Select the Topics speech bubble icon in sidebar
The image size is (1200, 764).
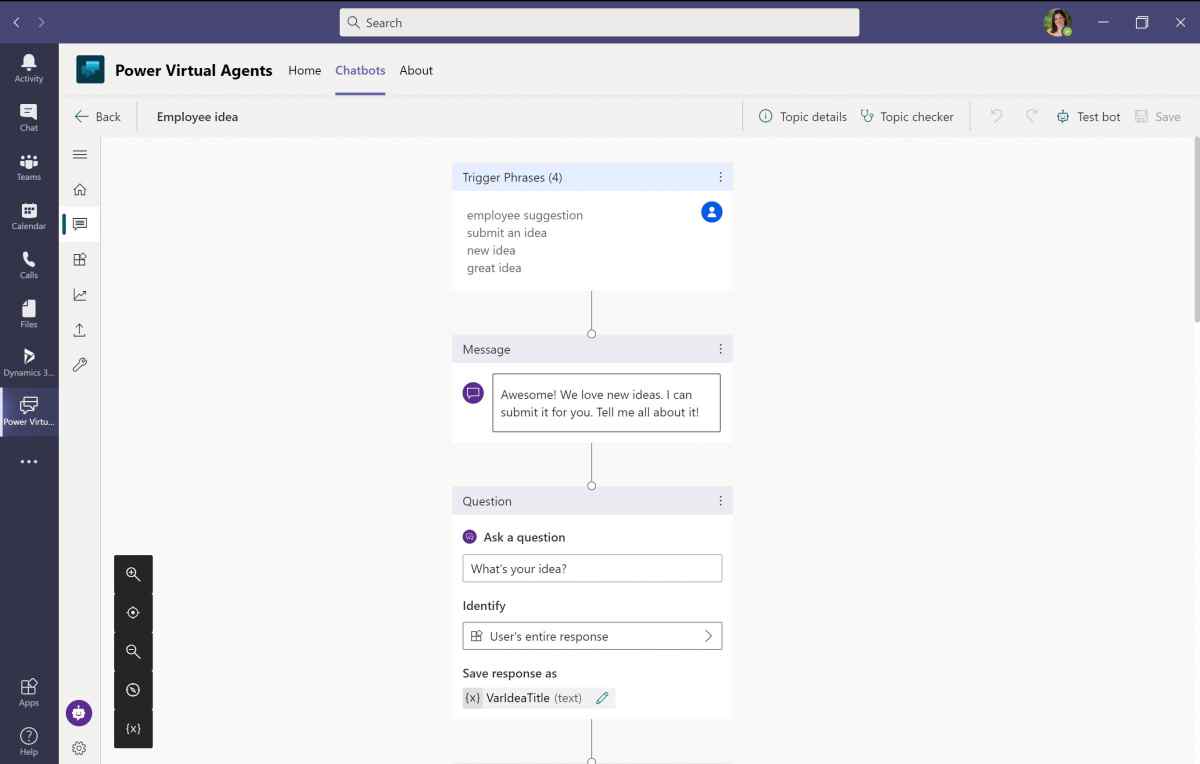tap(79, 224)
